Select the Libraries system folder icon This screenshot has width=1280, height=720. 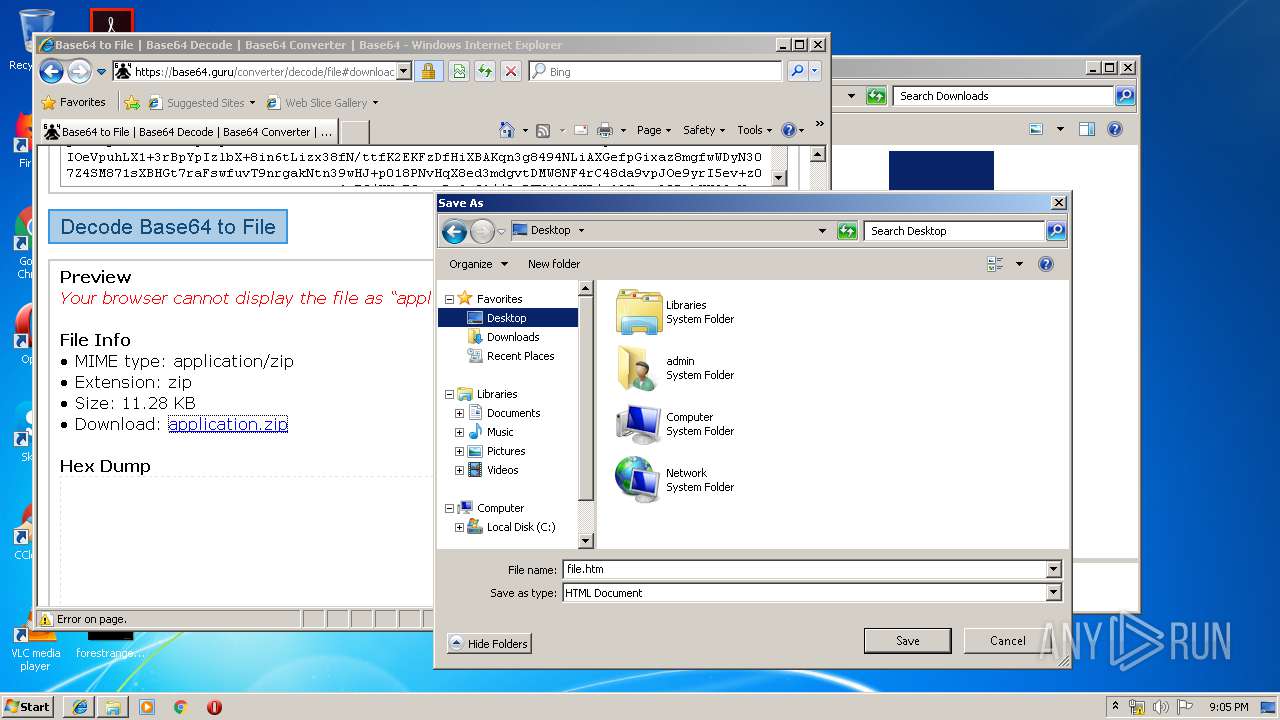click(639, 312)
